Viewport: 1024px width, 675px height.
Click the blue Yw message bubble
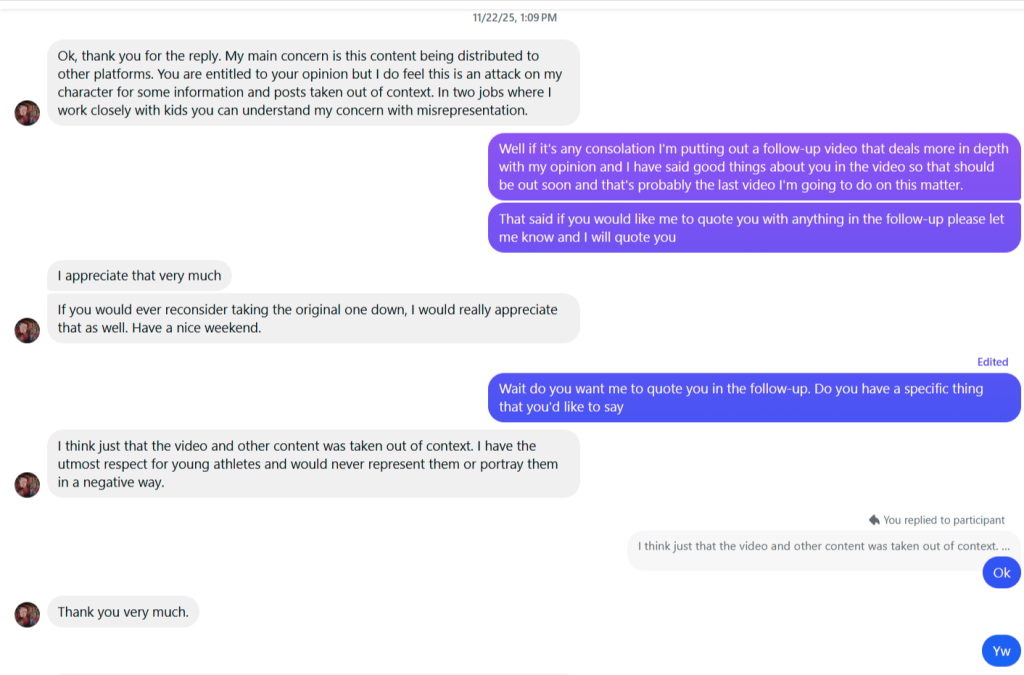1000,650
